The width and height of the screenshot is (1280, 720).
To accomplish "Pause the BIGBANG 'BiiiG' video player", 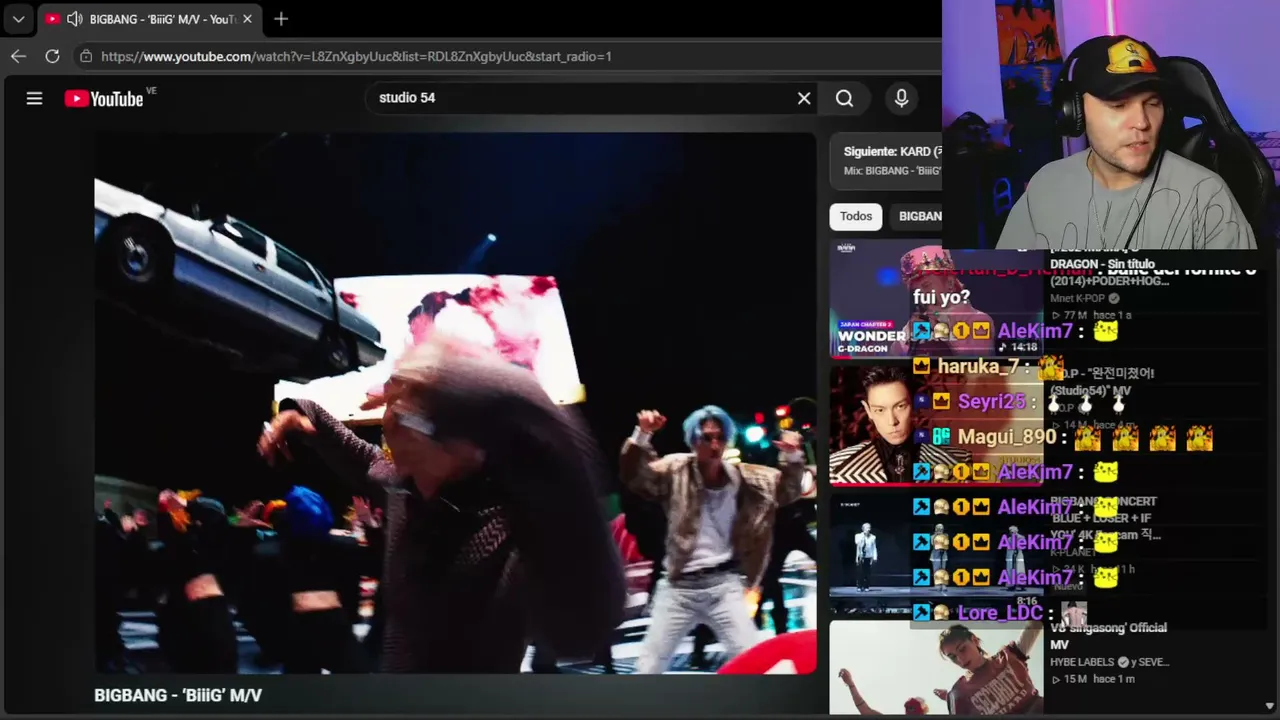I will point(455,403).
